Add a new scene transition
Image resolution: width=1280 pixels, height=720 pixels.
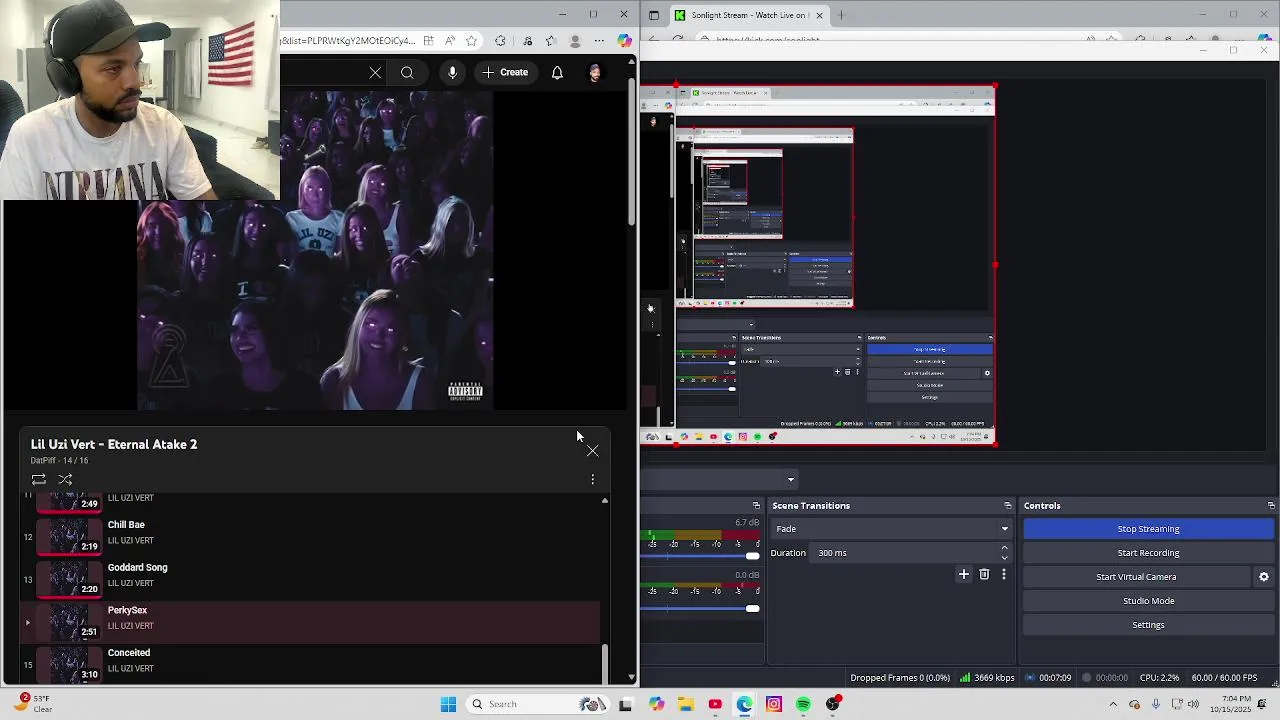point(964,575)
